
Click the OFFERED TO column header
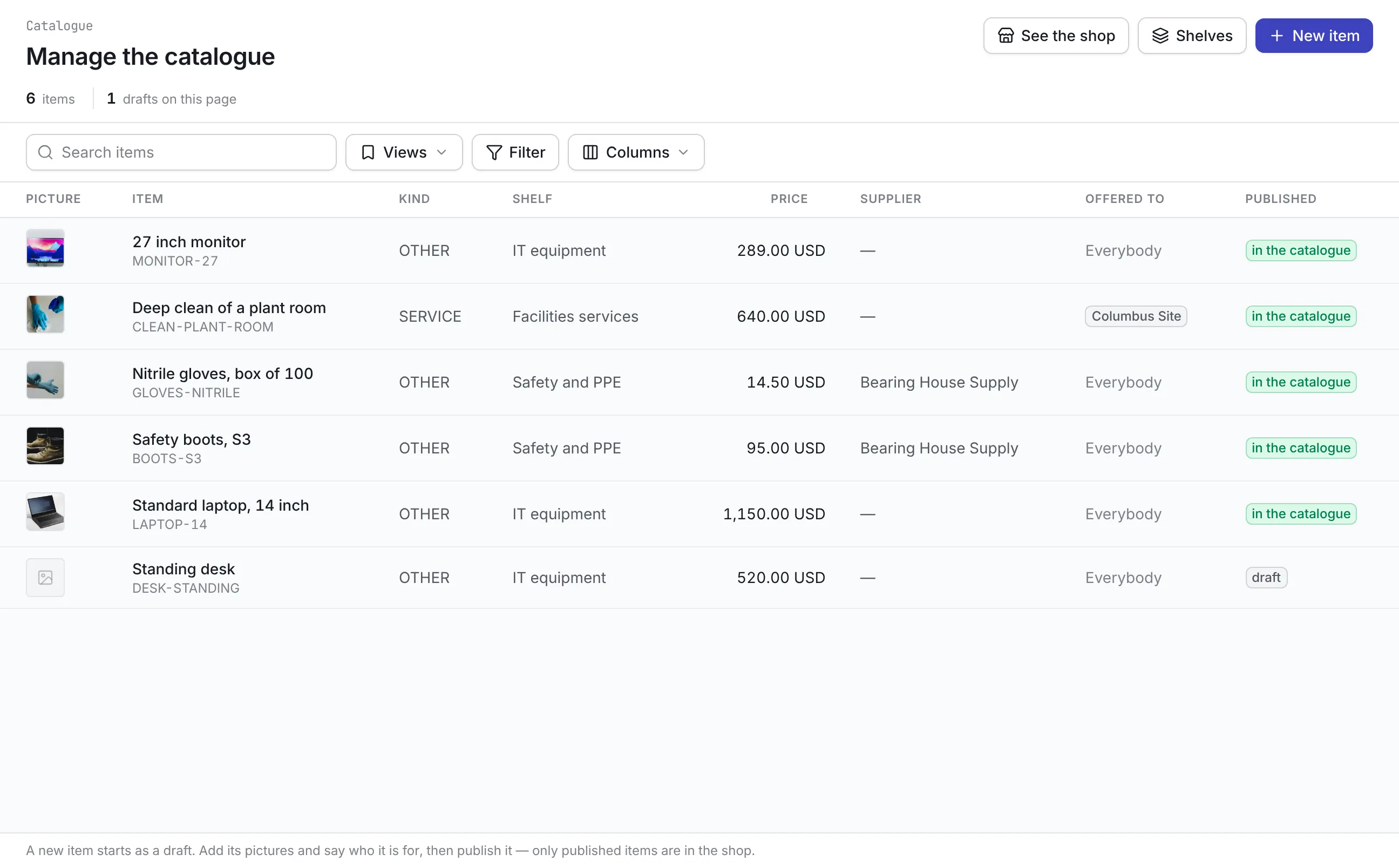pyautogui.click(x=1124, y=199)
